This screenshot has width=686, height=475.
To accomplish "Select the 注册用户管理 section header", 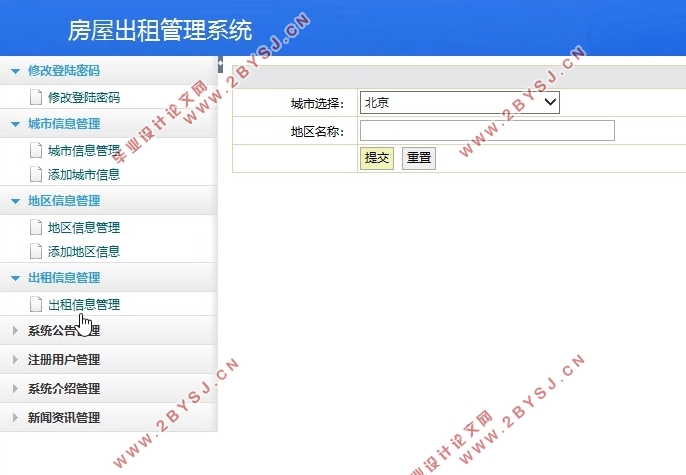I will coord(108,360).
